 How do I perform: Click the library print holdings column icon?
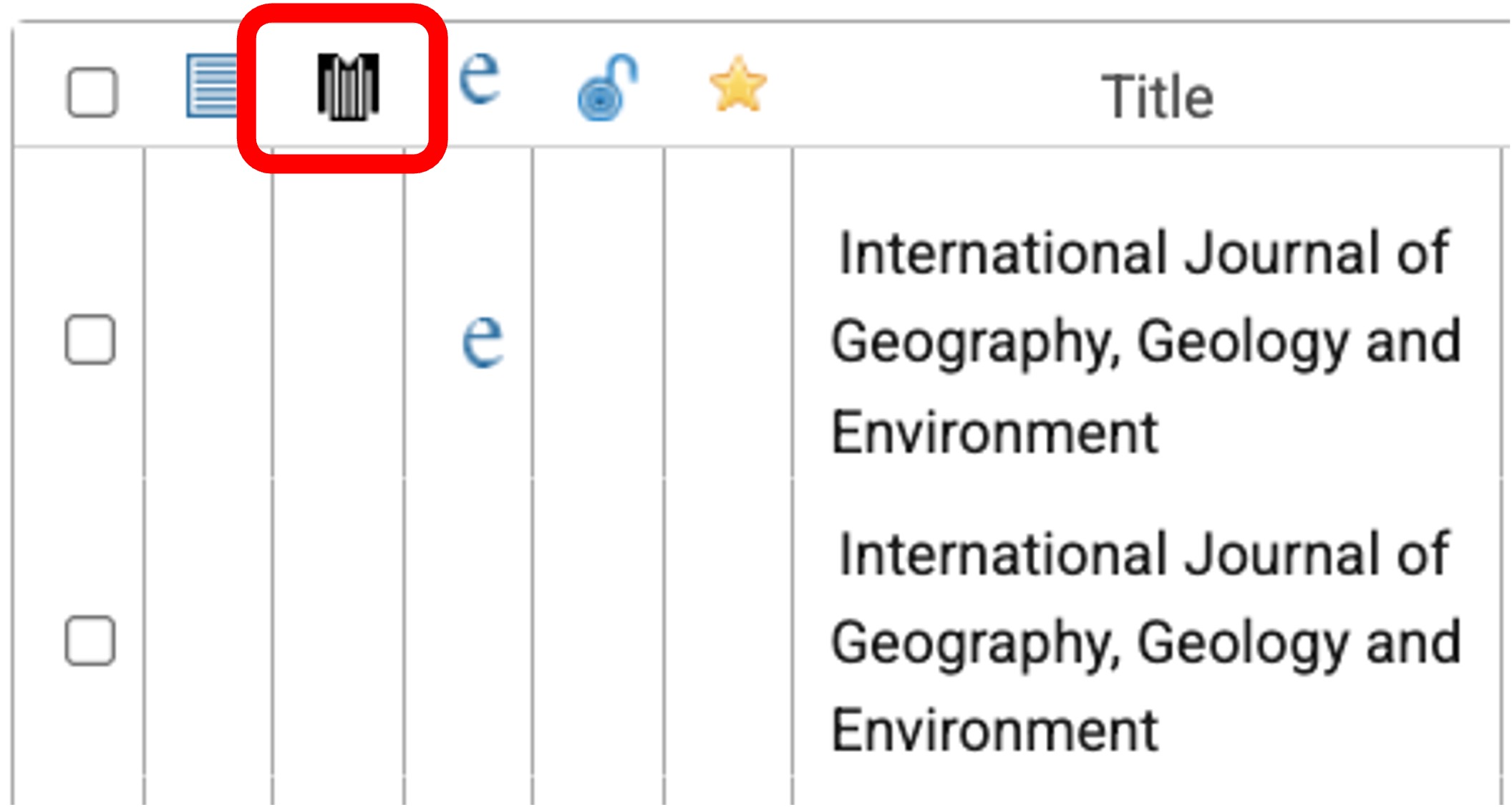[x=348, y=87]
